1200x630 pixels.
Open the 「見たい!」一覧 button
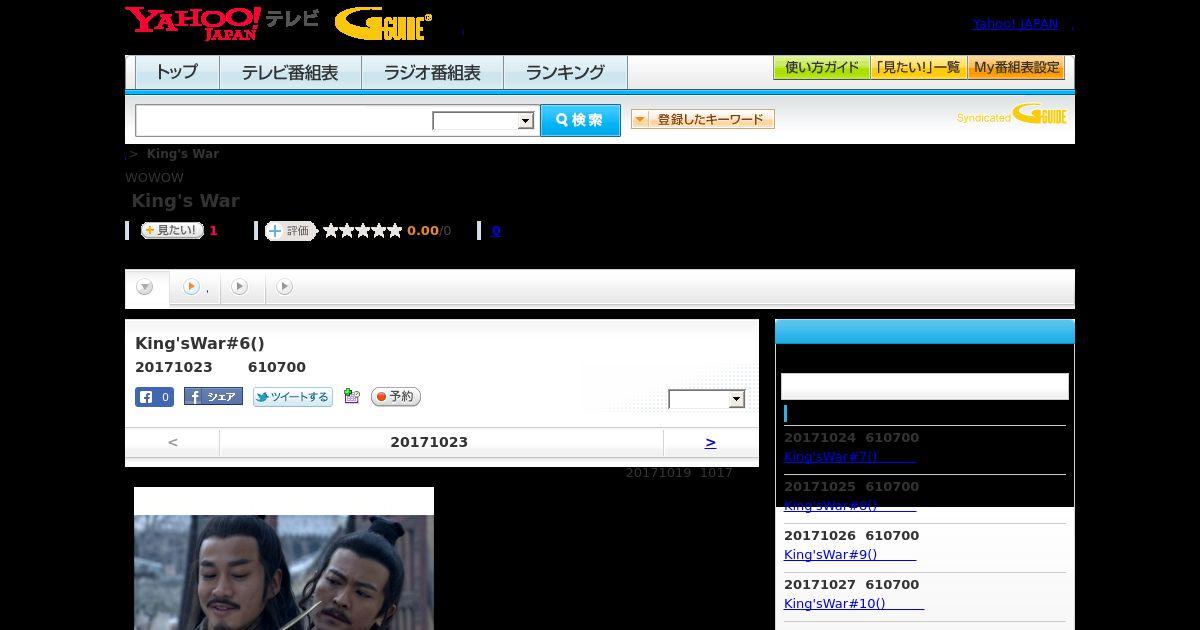click(918, 68)
